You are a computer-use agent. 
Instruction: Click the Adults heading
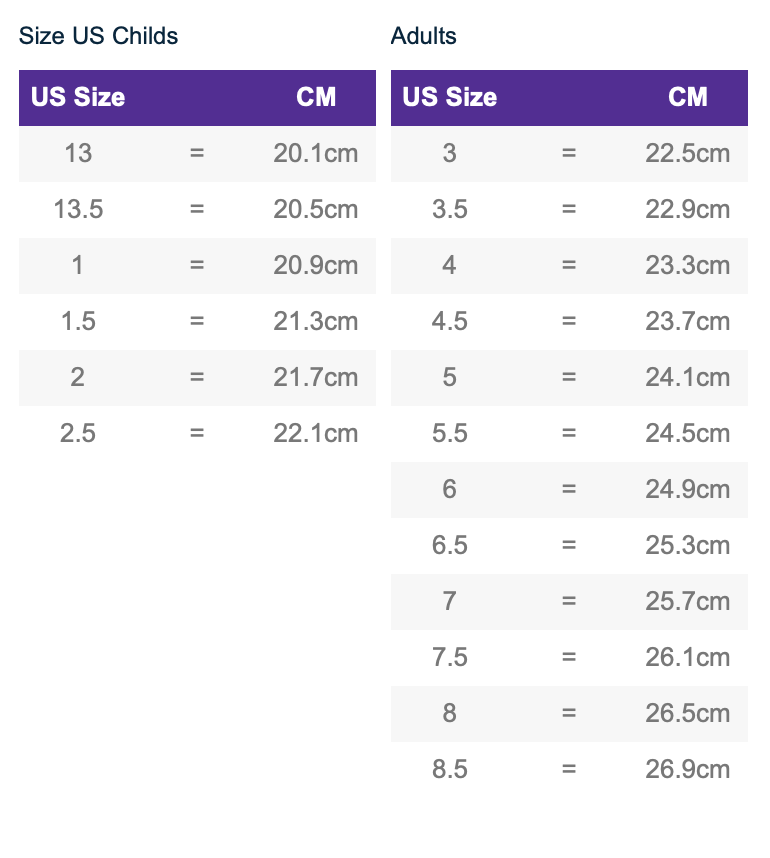424,36
